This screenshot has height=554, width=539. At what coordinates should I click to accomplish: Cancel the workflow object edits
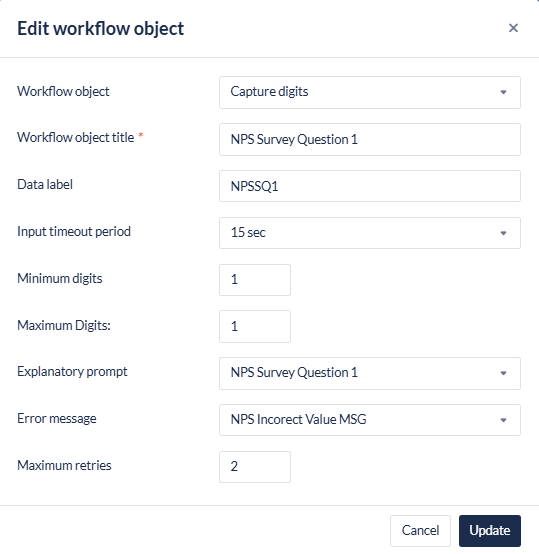[420, 531]
